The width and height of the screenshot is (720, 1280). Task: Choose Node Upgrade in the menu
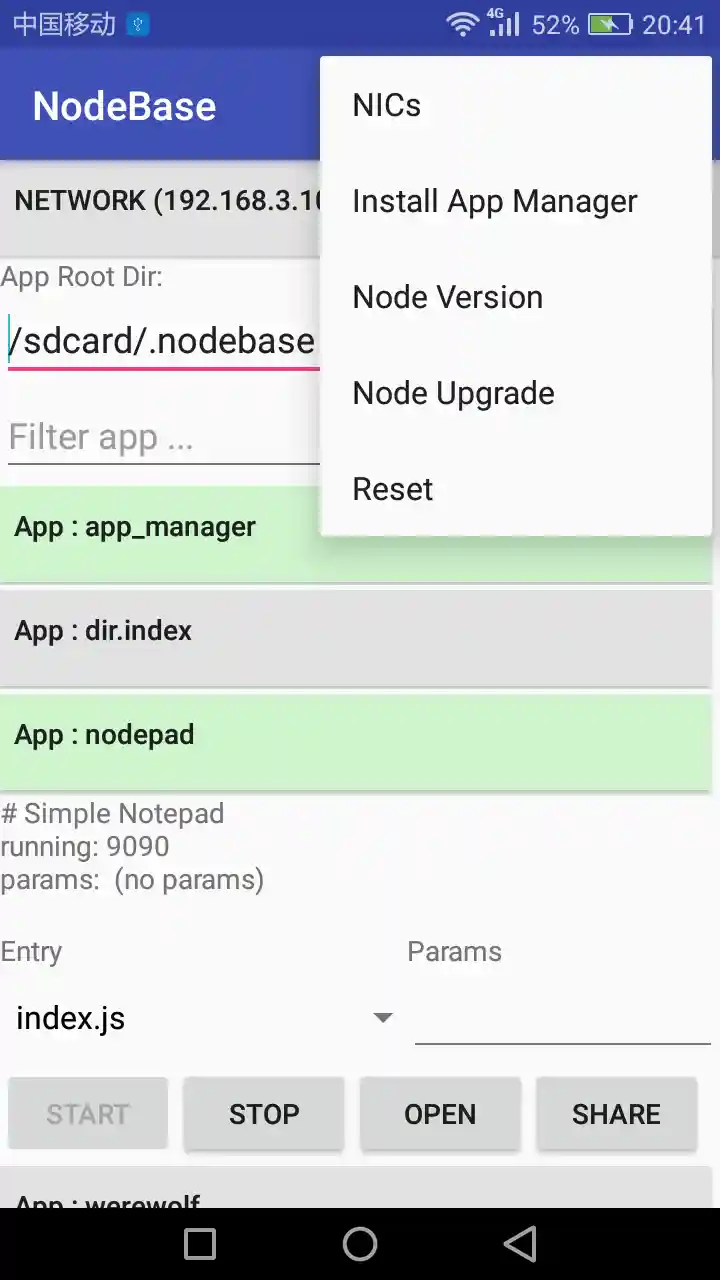[x=454, y=393]
